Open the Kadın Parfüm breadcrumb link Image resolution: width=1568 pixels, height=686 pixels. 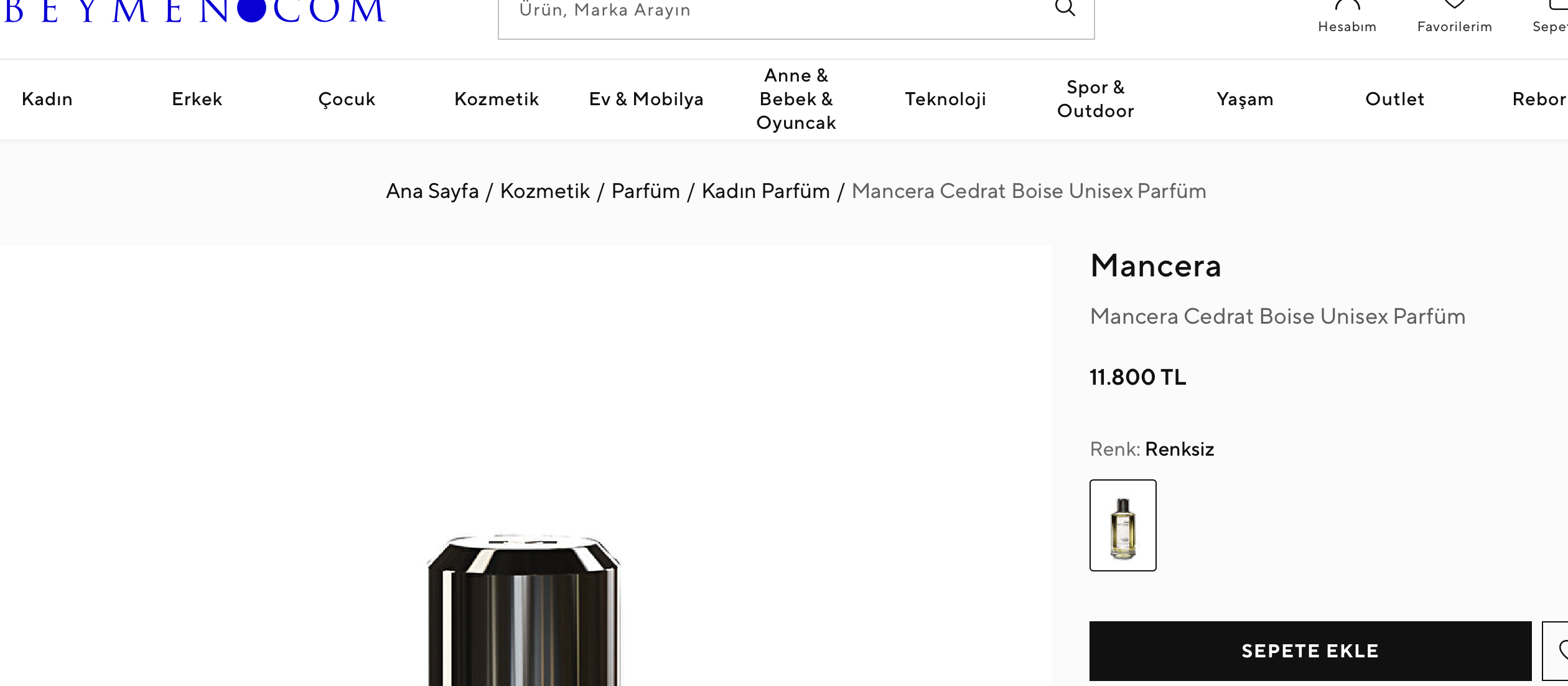tap(766, 191)
